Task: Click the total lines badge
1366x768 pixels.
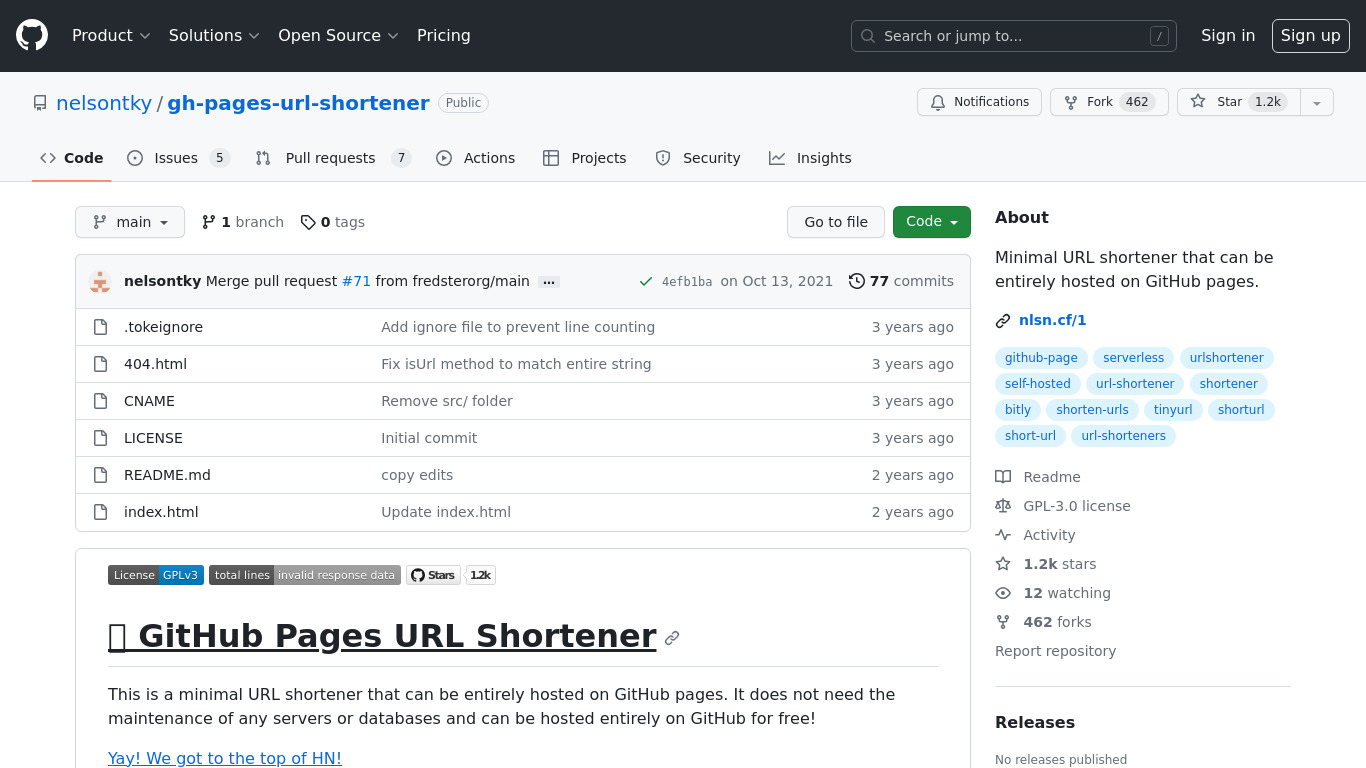Action: (305, 575)
